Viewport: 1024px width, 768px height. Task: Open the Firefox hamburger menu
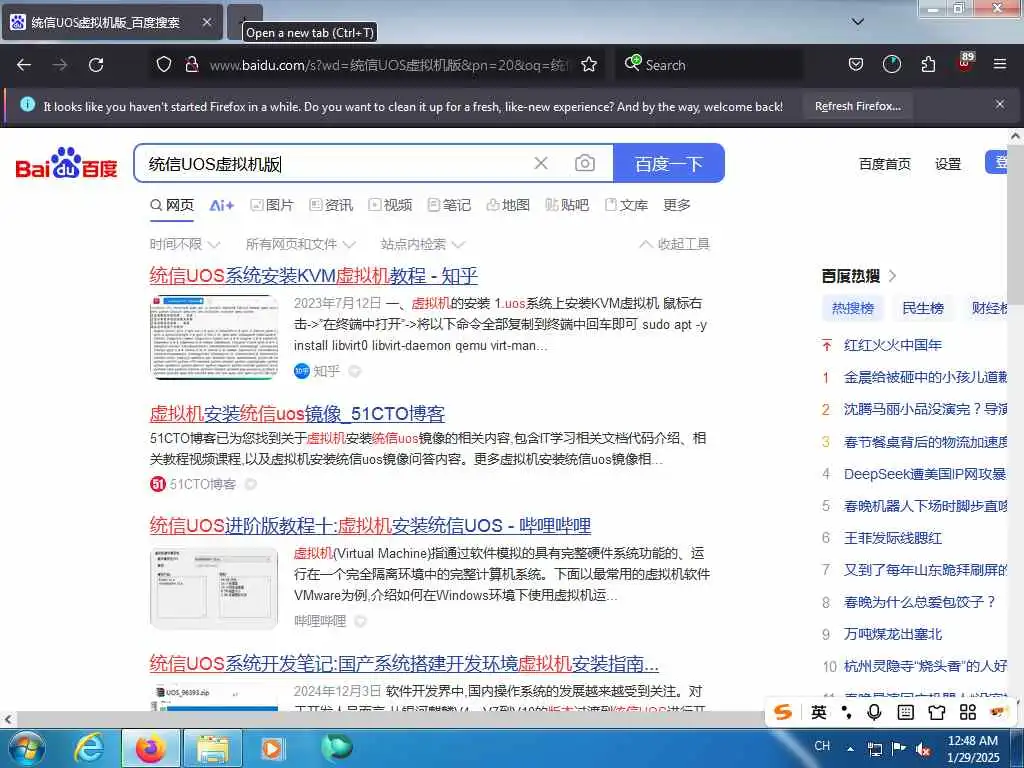coord(999,64)
